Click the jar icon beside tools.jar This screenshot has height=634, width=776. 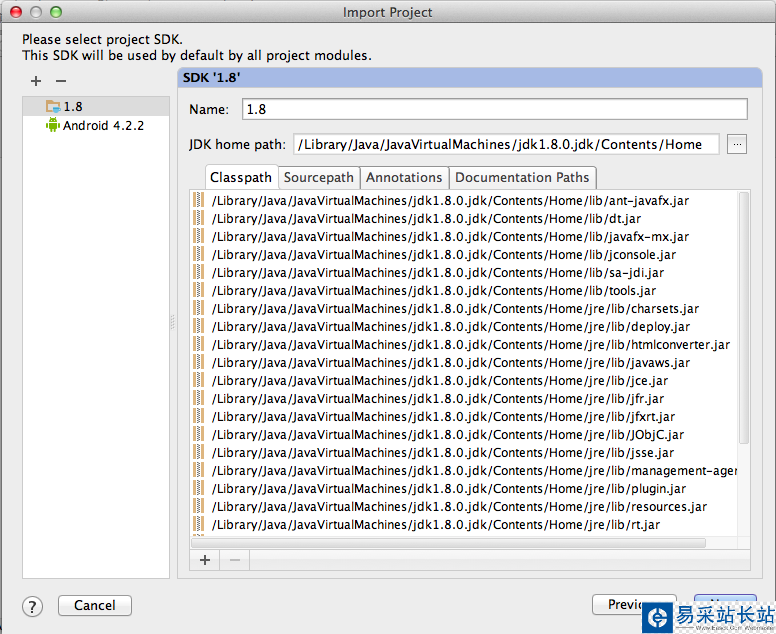[198, 291]
